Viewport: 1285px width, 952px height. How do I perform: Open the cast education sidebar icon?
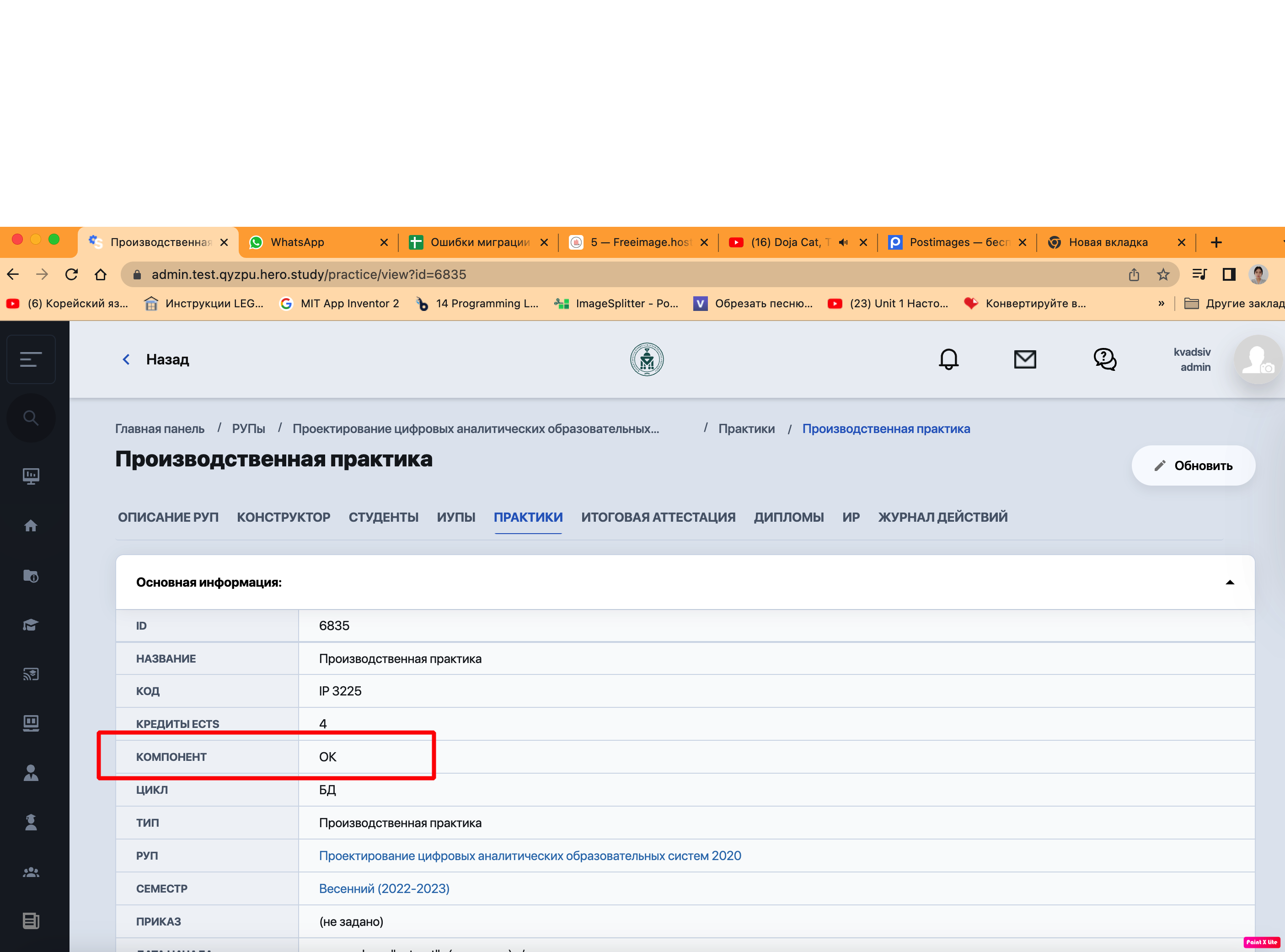tap(31, 674)
